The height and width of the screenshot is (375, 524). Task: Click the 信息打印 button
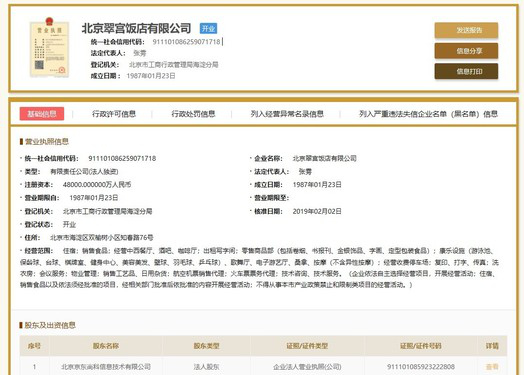466,71
